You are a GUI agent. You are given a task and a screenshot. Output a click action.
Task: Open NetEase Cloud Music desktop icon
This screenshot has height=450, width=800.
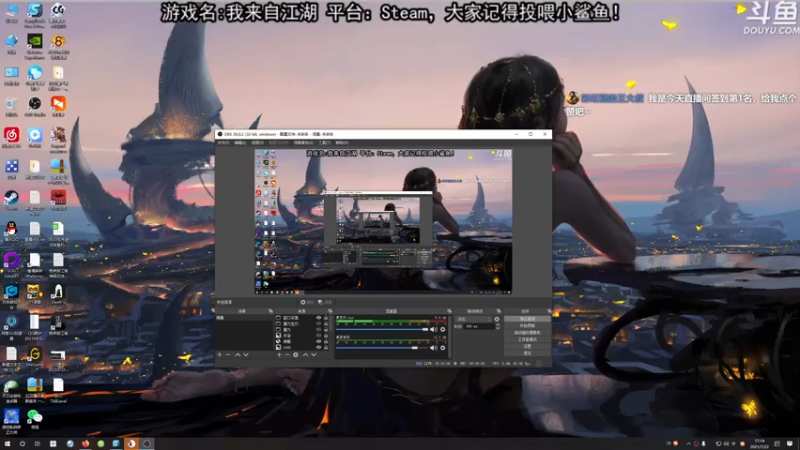11,137
